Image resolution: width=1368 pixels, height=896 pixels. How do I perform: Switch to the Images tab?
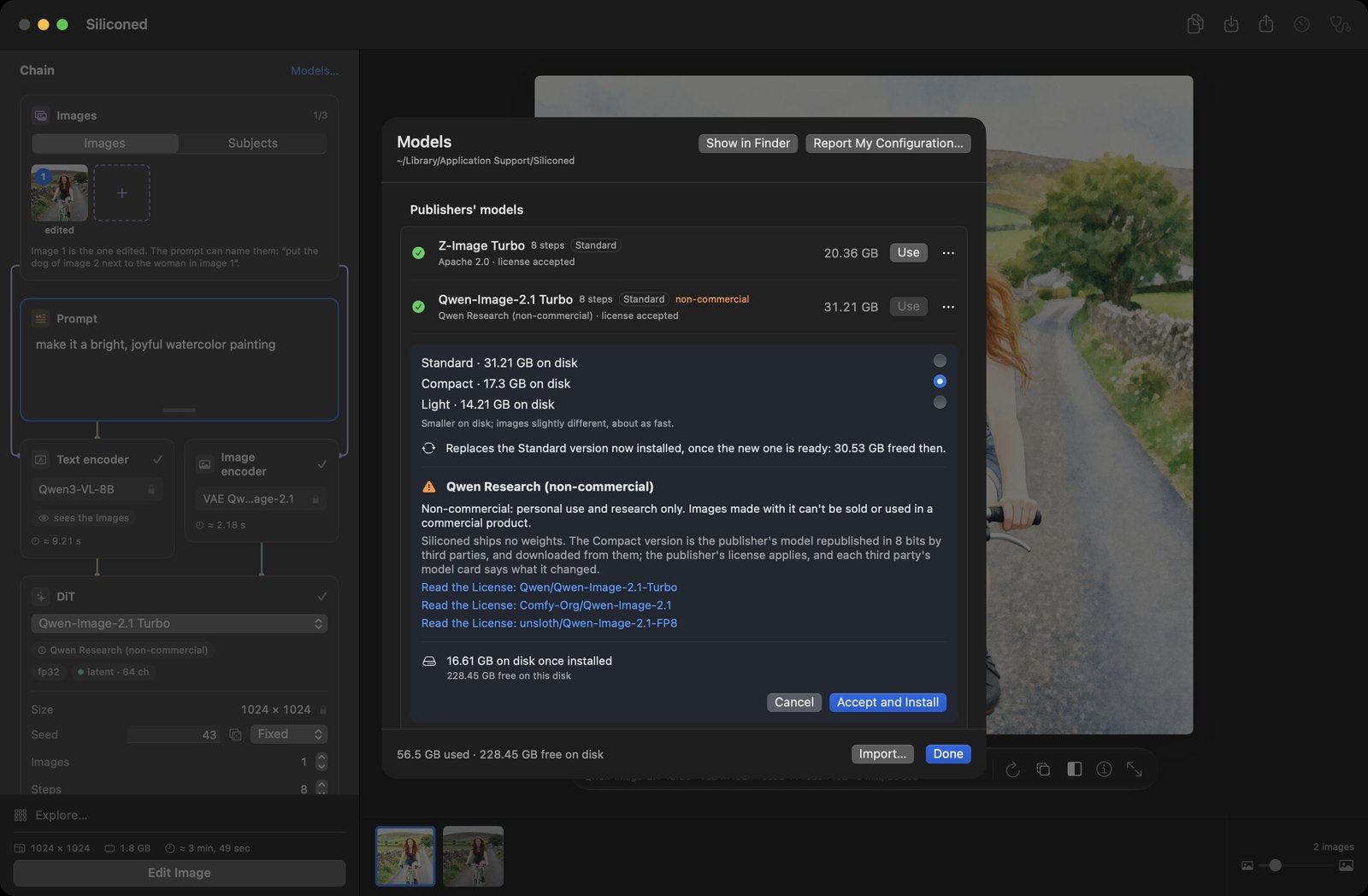point(105,143)
